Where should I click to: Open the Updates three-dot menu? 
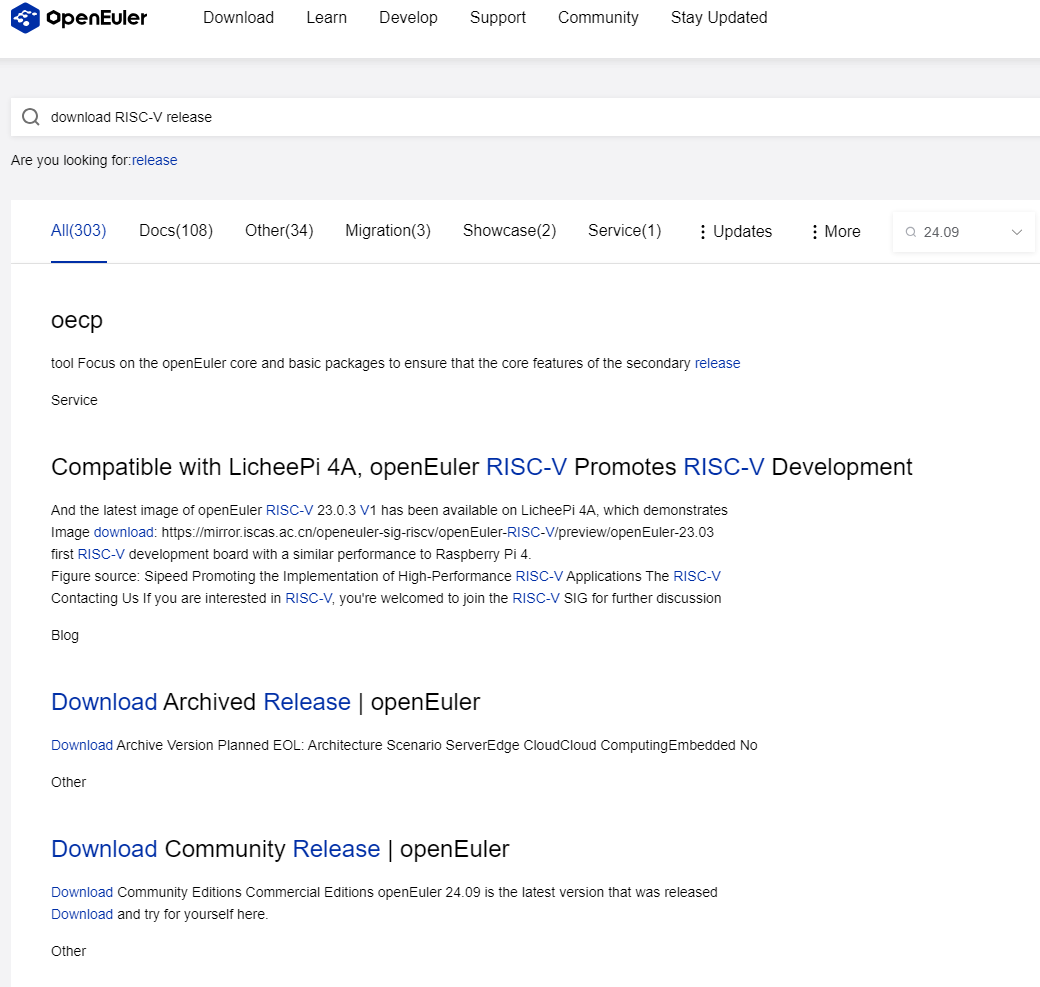pos(735,232)
